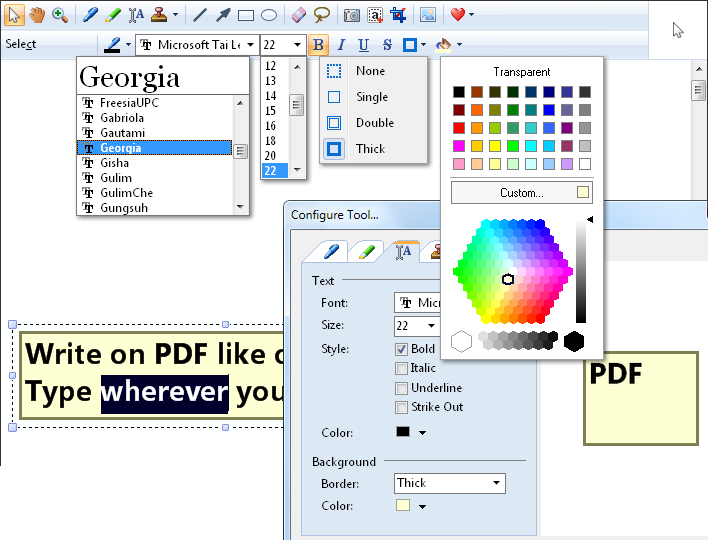Screen dimensions: 708x540
Task: Choose the Eraser tool
Action: click(299, 15)
